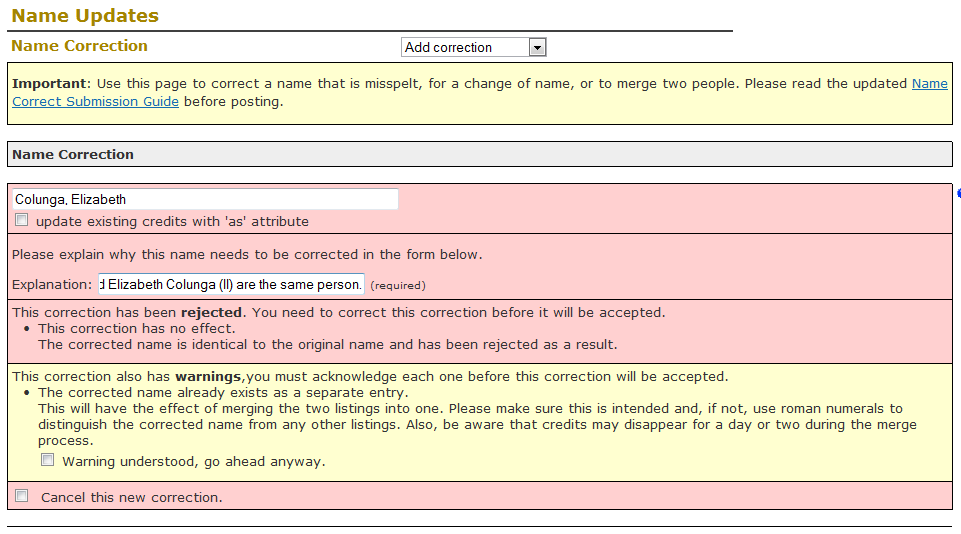Image resolution: width=961 pixels, height=534 pixels.
Task: Click into the Explanation text field
Action: tap(231, 284)
